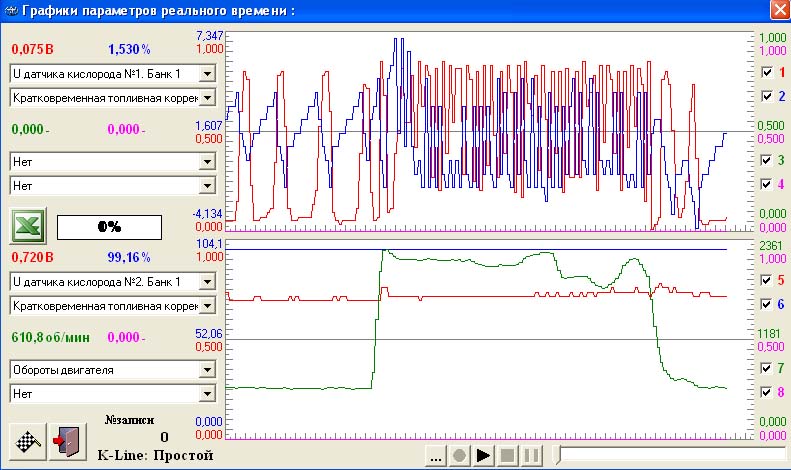Click the square stop button

(508, 456)
